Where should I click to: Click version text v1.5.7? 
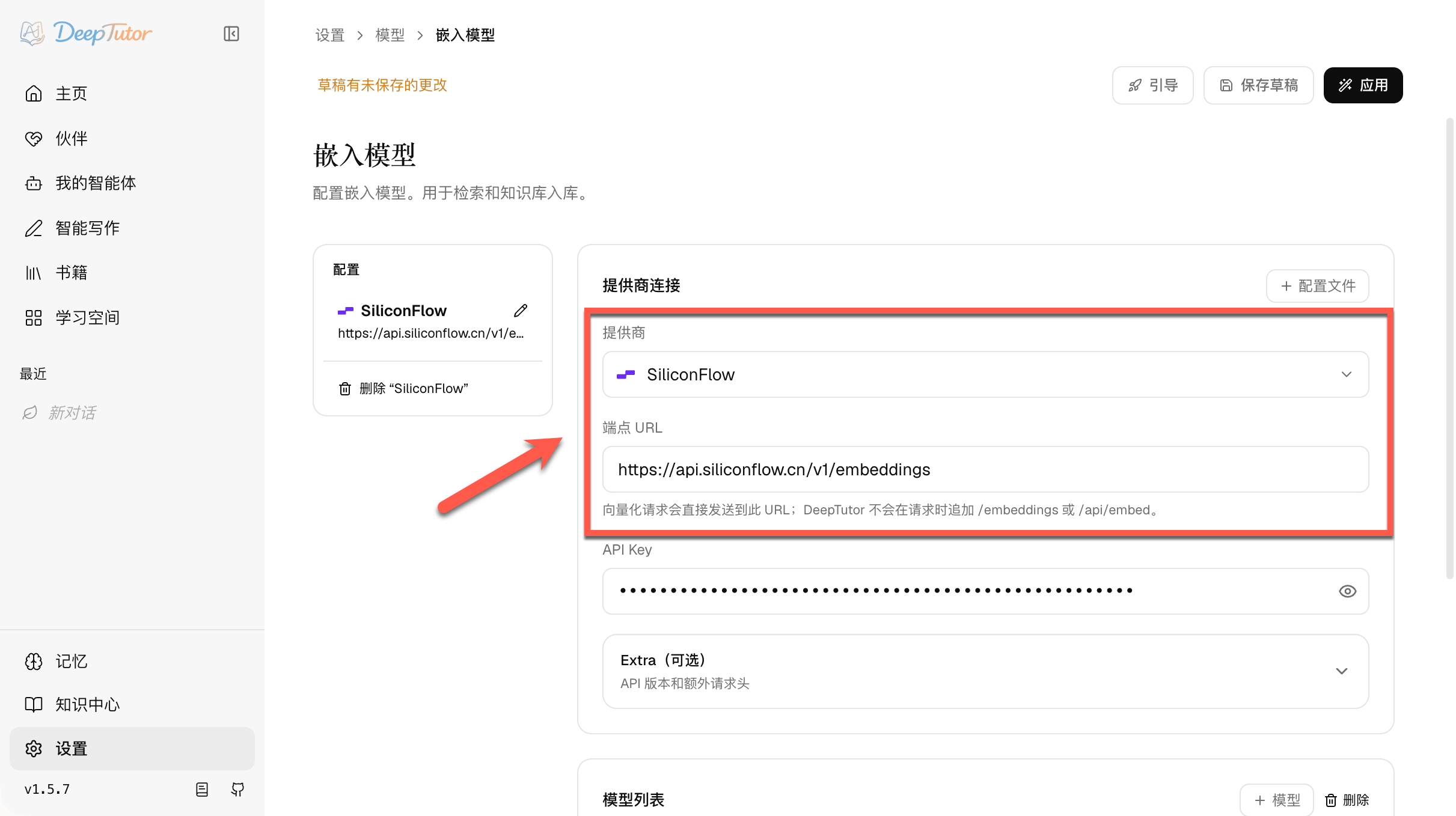(47, 790)
